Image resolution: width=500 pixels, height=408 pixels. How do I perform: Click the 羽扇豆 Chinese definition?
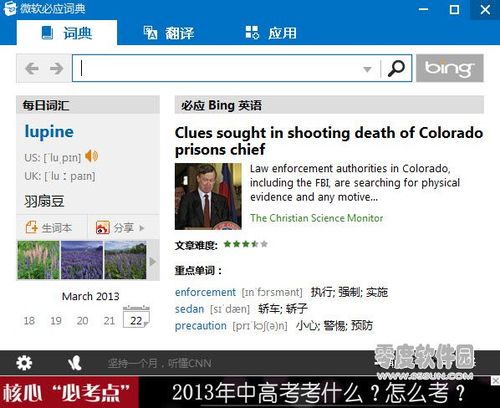(44, 201)
